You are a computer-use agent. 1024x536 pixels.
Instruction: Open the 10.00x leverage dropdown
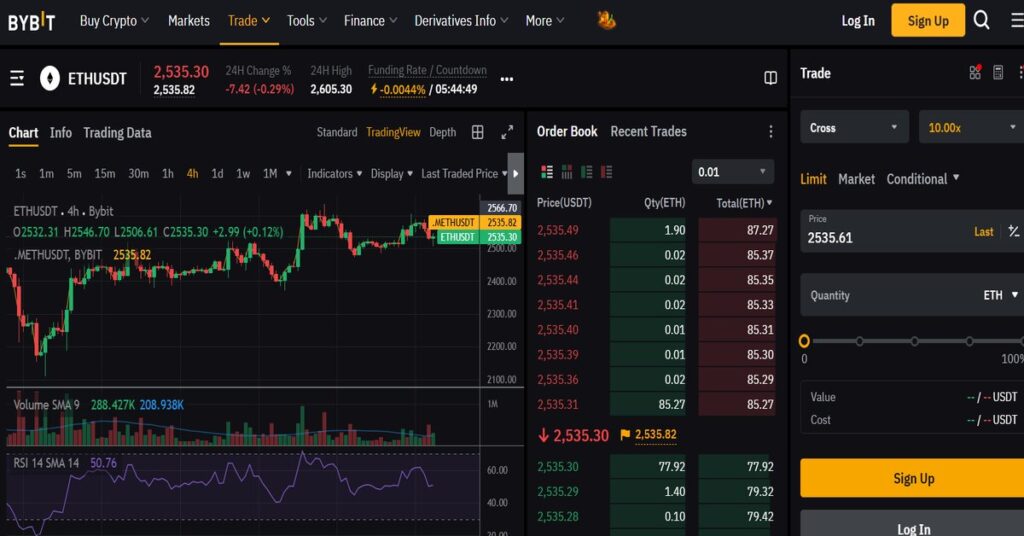pyautogui.click(x=972, y=127)
